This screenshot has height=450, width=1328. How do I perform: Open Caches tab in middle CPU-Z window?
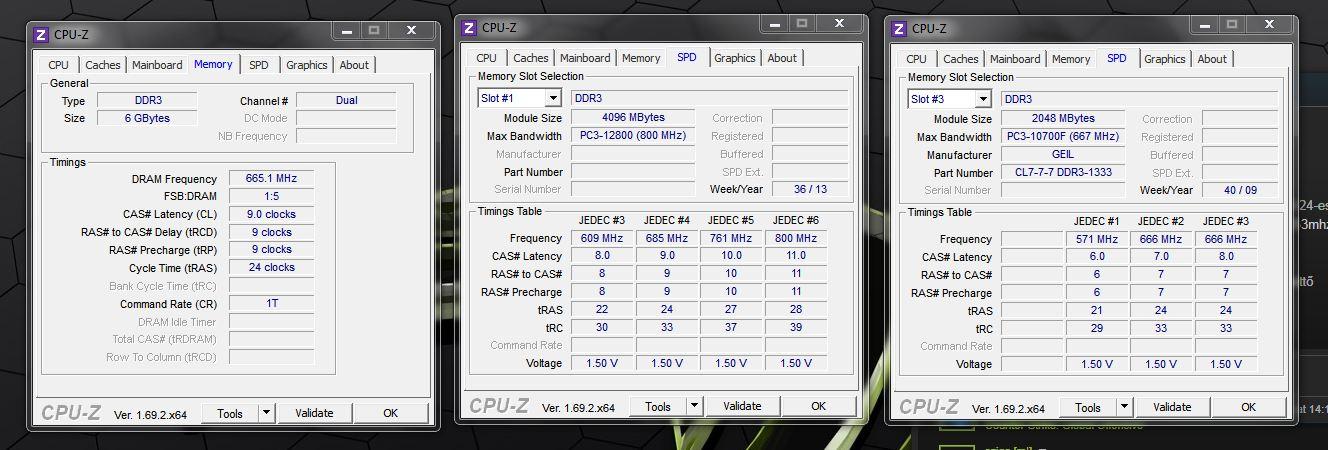[x=530, y=58]
